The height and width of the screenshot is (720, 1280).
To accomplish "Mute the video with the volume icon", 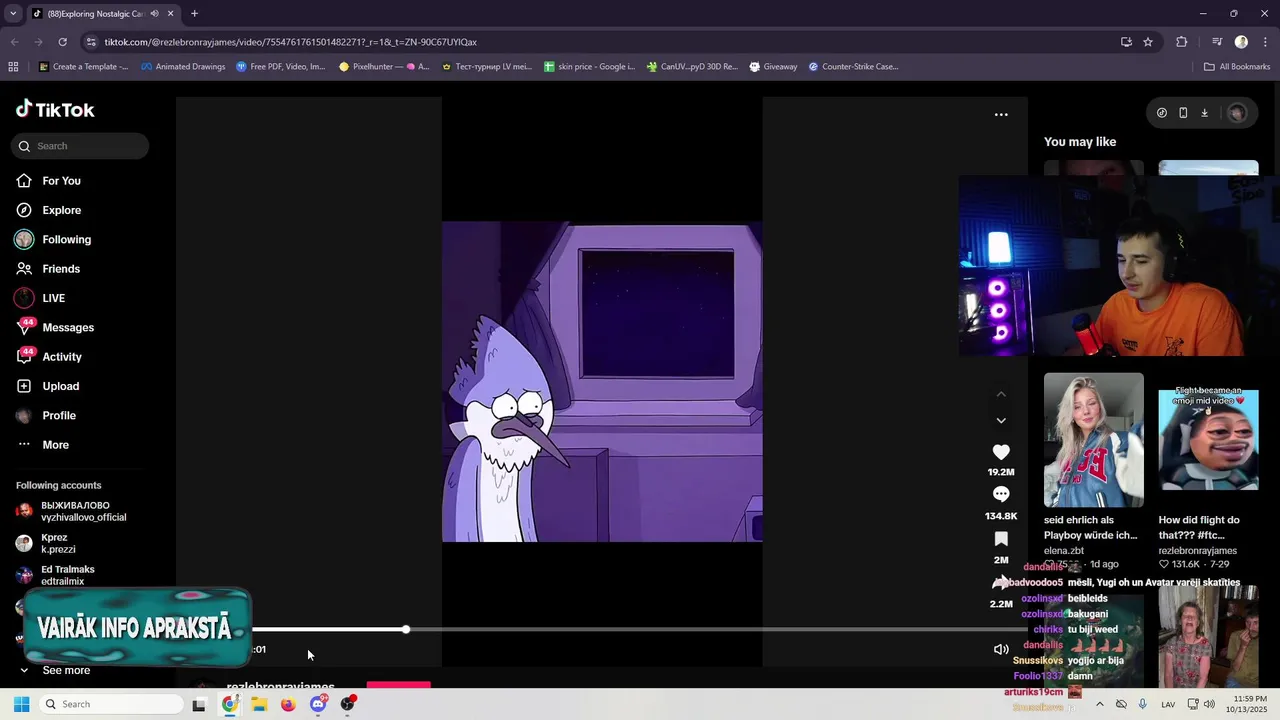I will point(1001,649).
